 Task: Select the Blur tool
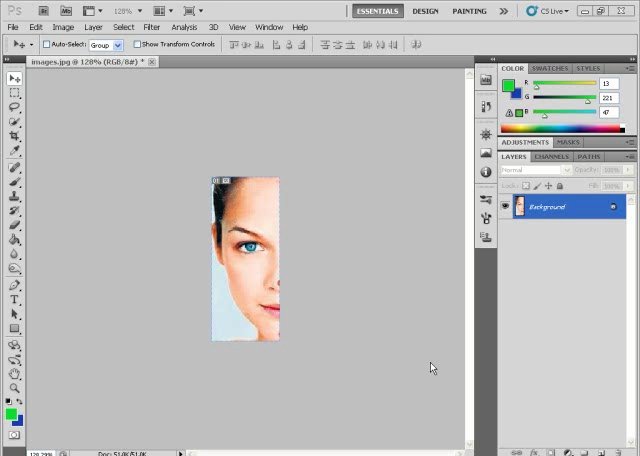[14, 254]
